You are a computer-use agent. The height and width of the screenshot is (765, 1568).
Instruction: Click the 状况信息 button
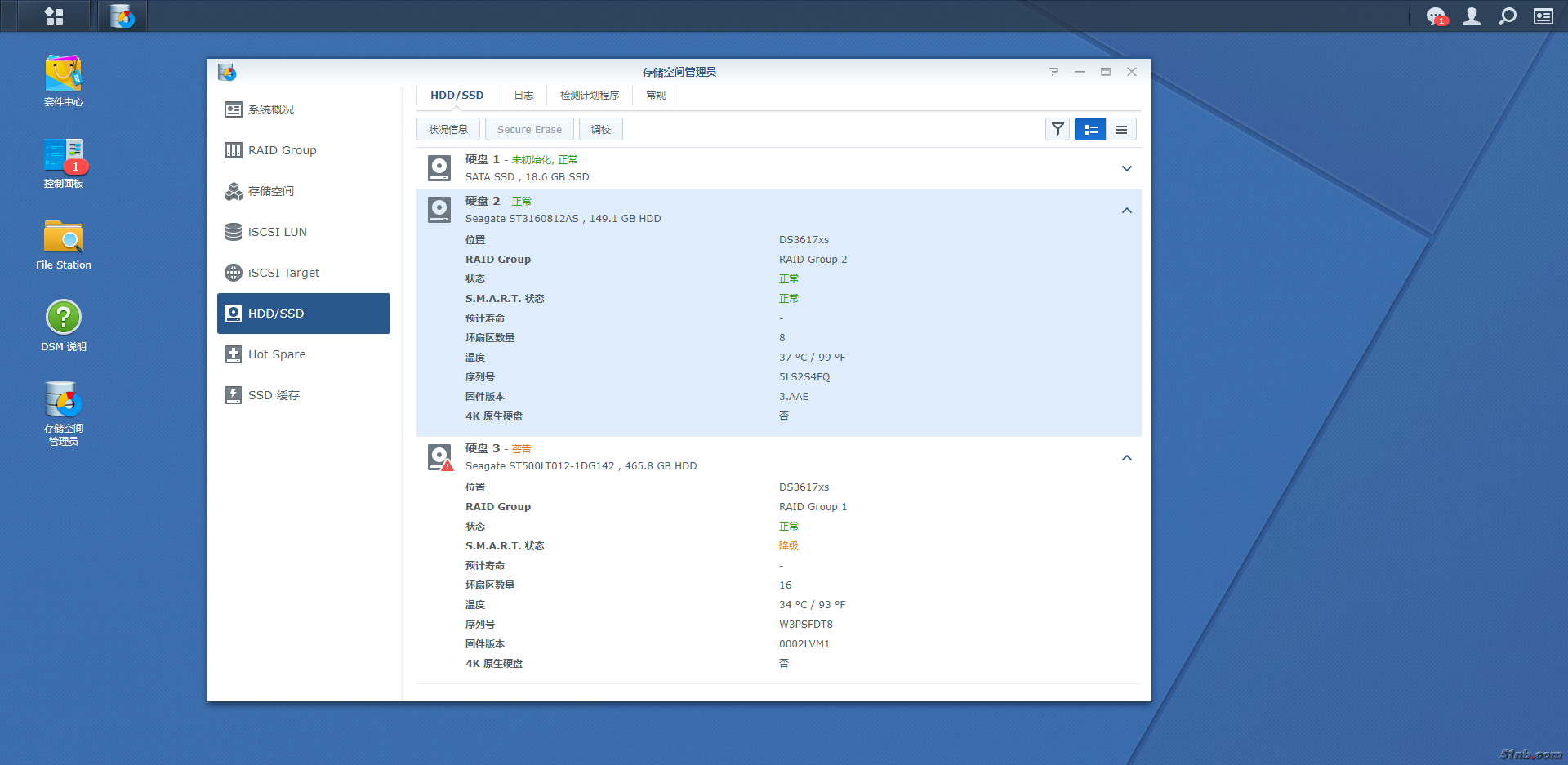pyautogui.click(x=448, y=129)
